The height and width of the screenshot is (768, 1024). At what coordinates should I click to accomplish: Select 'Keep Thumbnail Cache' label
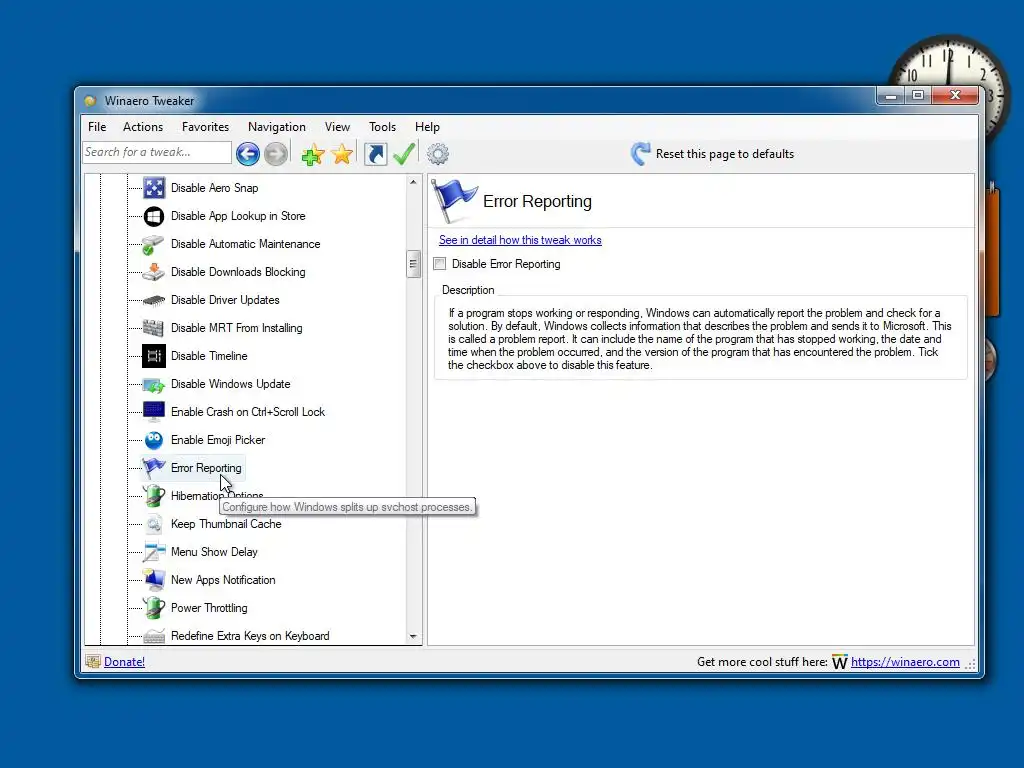pos(226,524)
